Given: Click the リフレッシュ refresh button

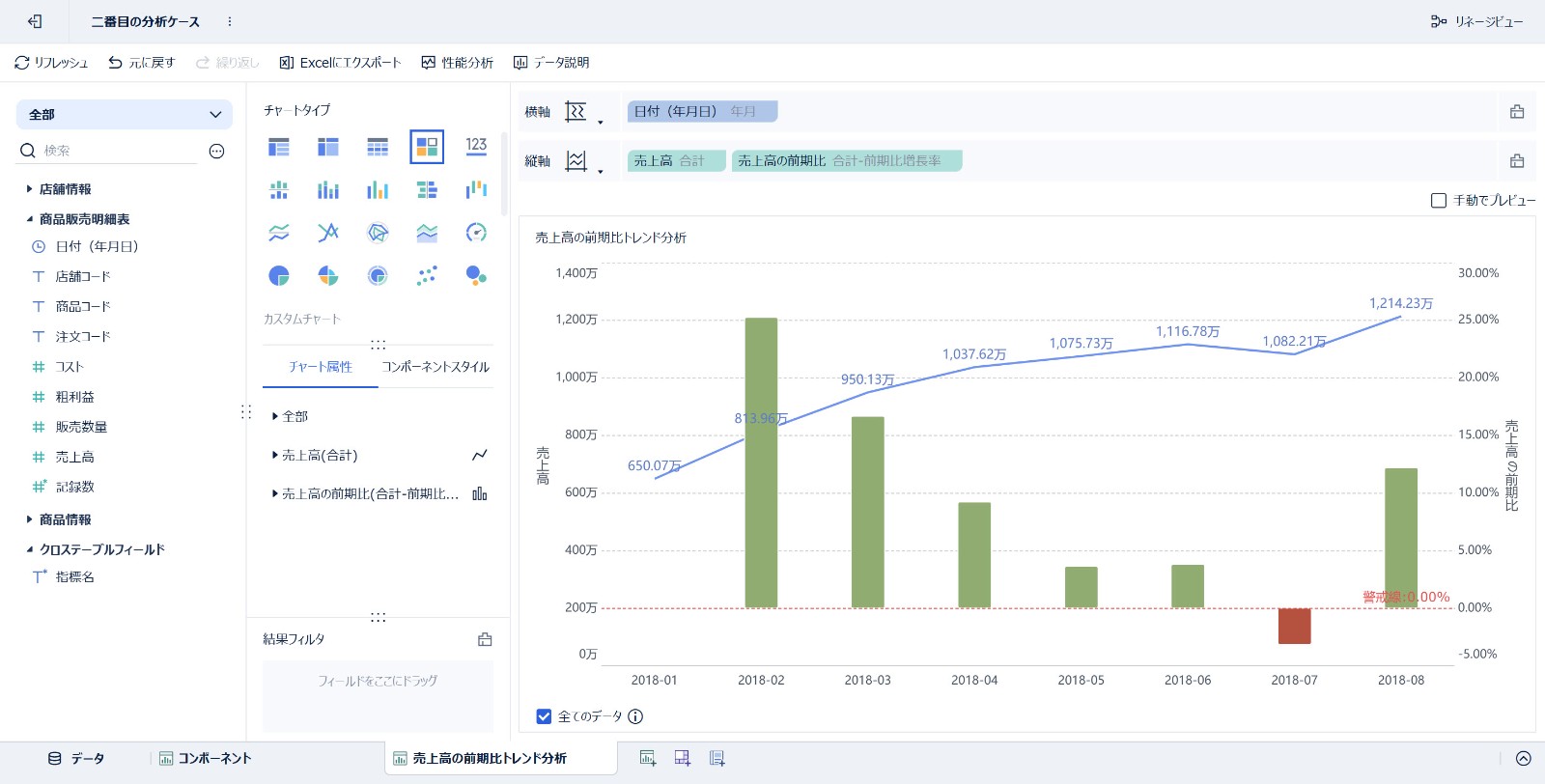Looking at the screenshot, I should coord(51,63).
